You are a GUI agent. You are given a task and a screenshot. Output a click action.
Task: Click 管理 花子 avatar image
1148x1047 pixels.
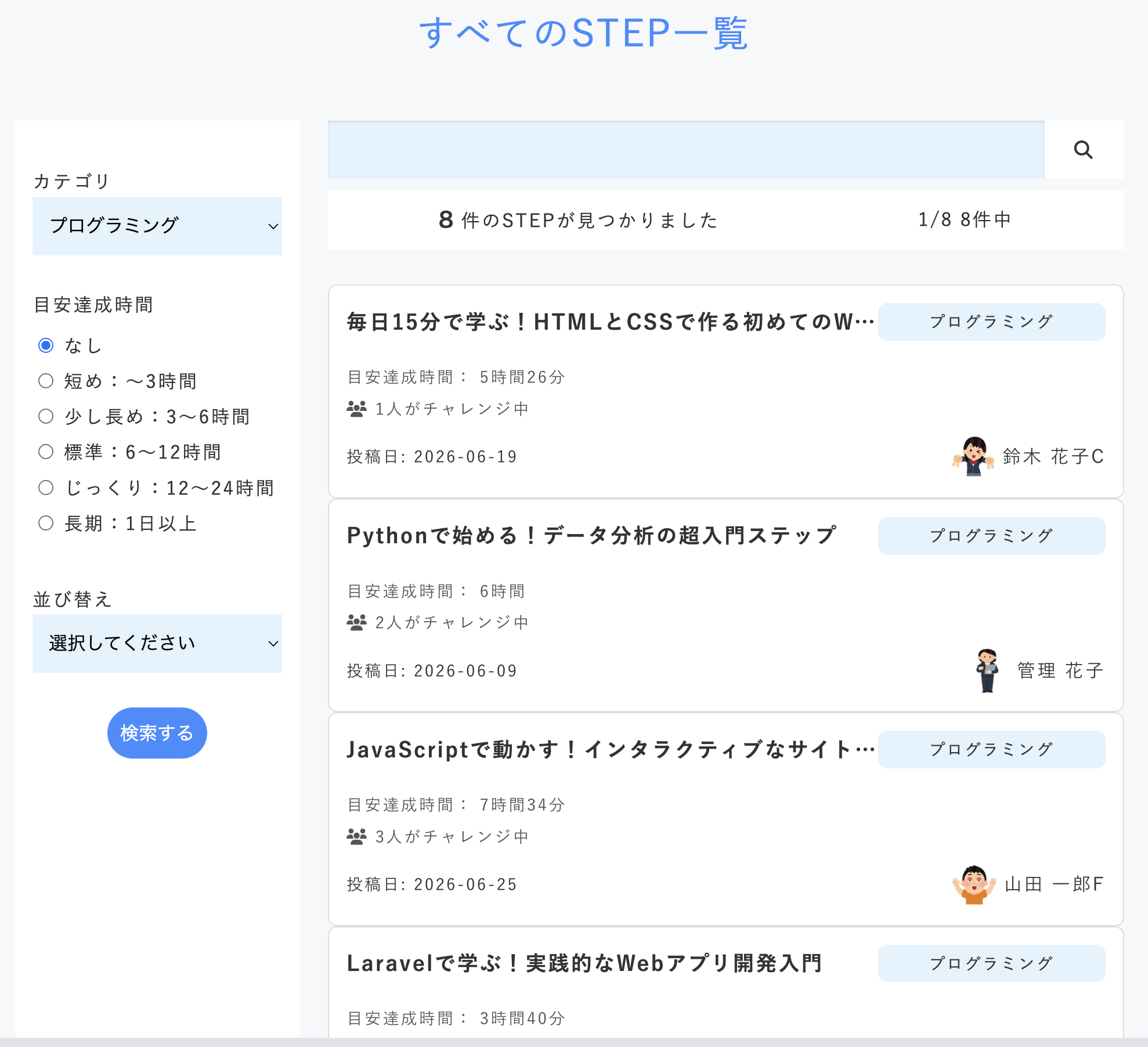click(x=987, y=670)
